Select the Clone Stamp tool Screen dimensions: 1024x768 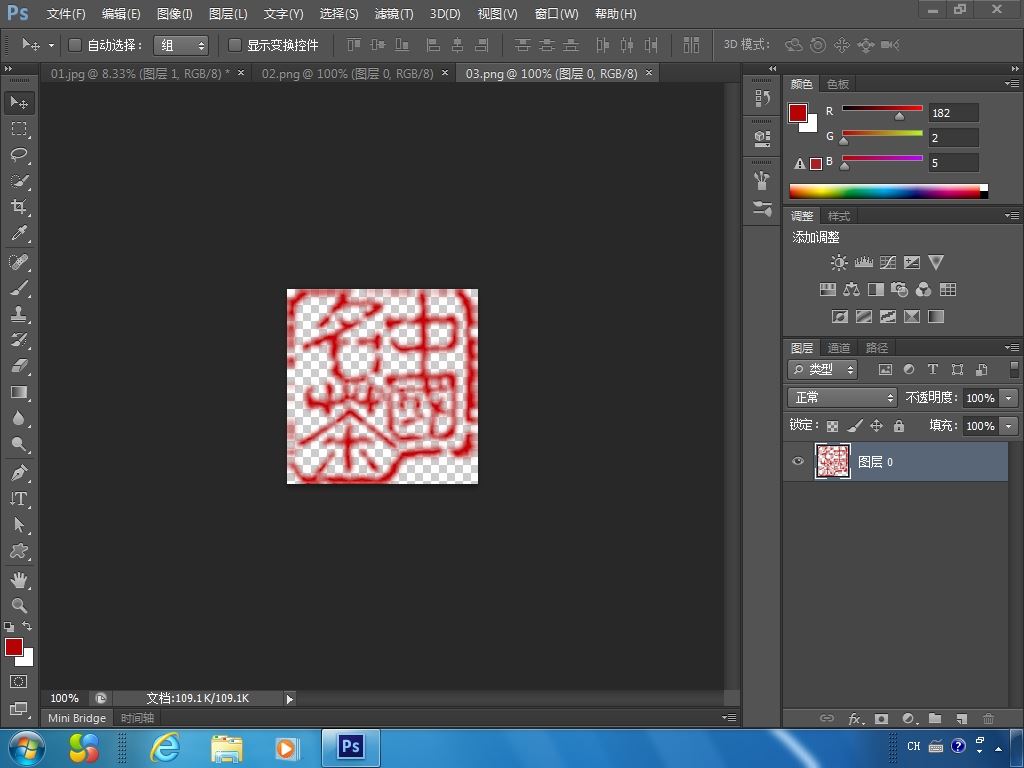19,314
